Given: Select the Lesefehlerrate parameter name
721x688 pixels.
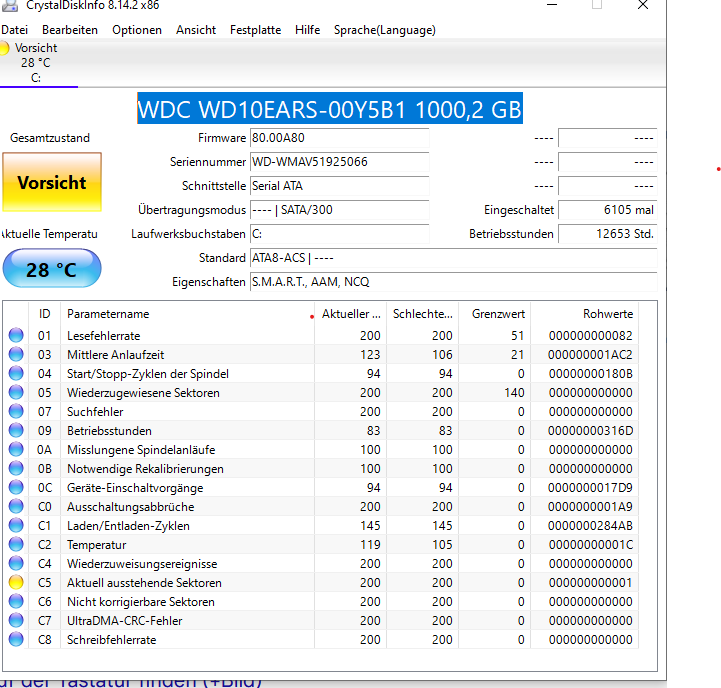Looking at the screenshot, I should (x=103, y=336).
